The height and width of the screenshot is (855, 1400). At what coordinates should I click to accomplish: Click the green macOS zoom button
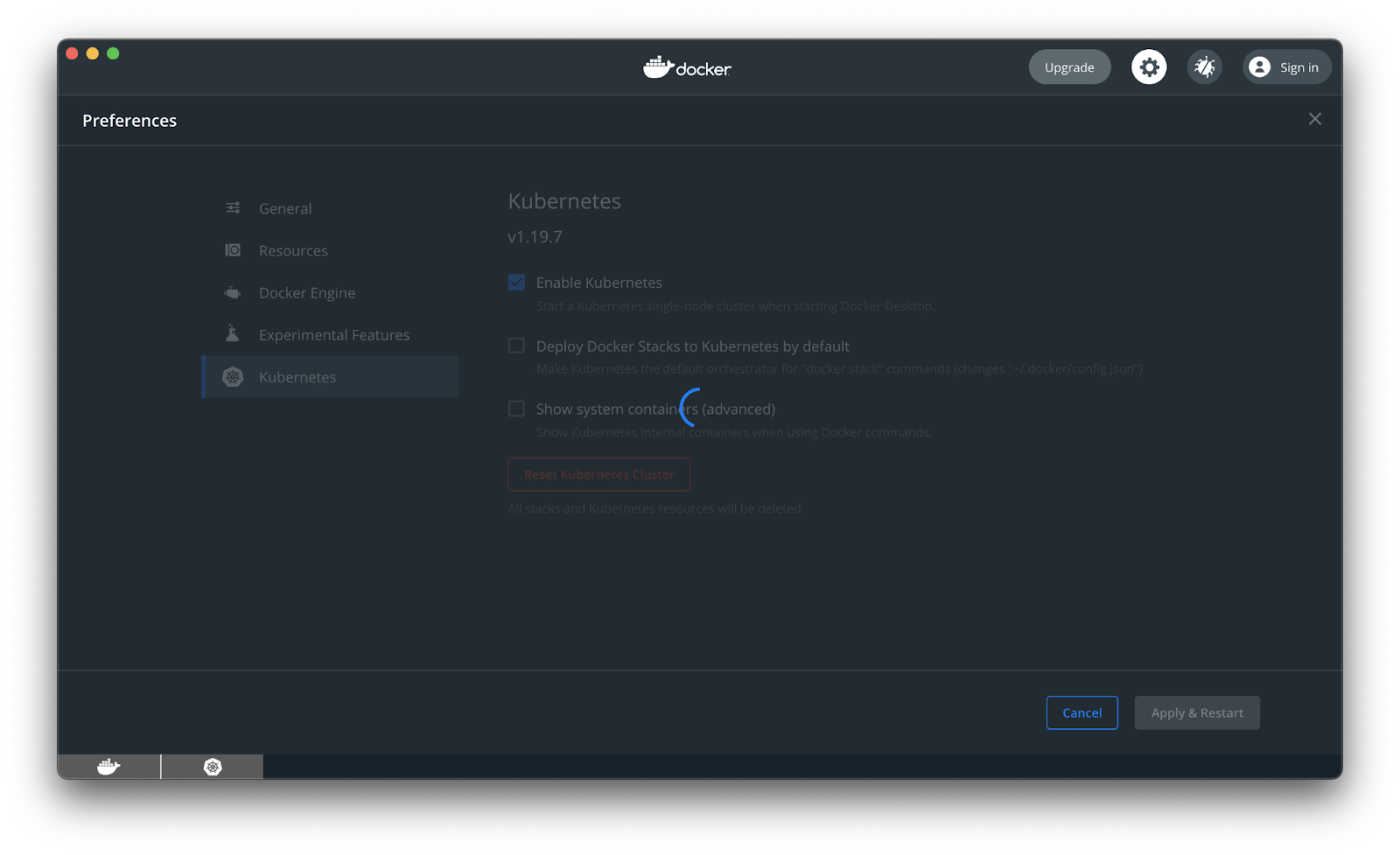coord(113,53)
